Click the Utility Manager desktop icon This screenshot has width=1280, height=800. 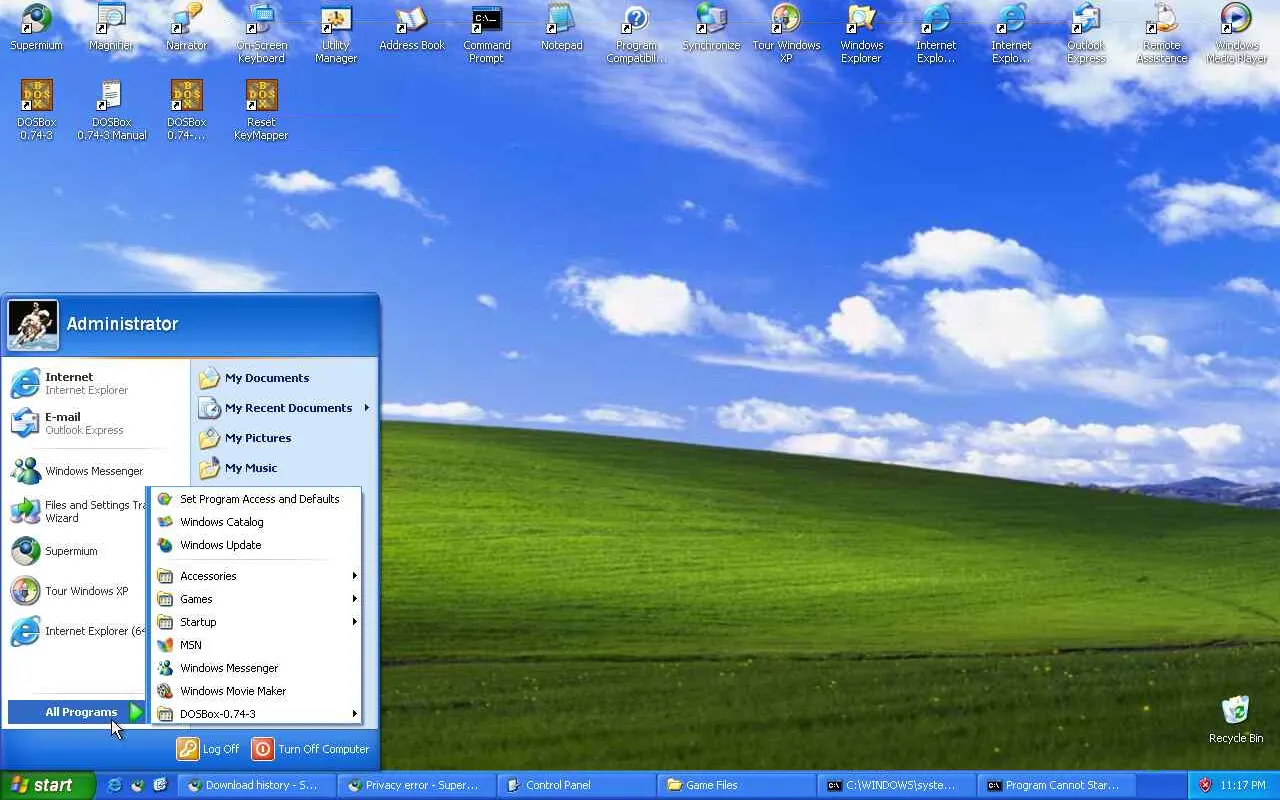pos(336,34)
